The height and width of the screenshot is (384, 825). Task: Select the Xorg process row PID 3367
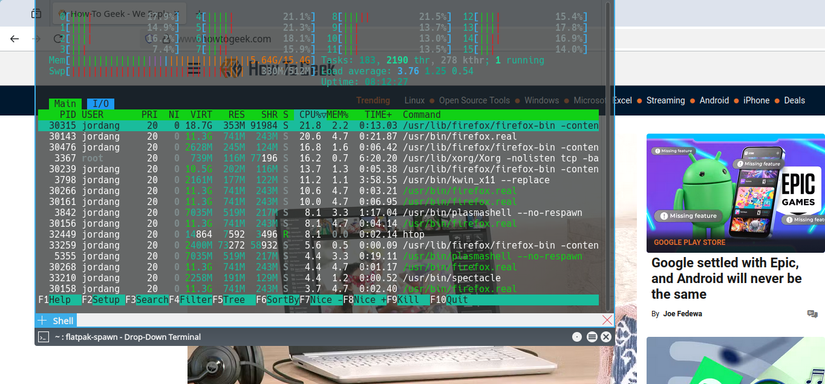318,158
